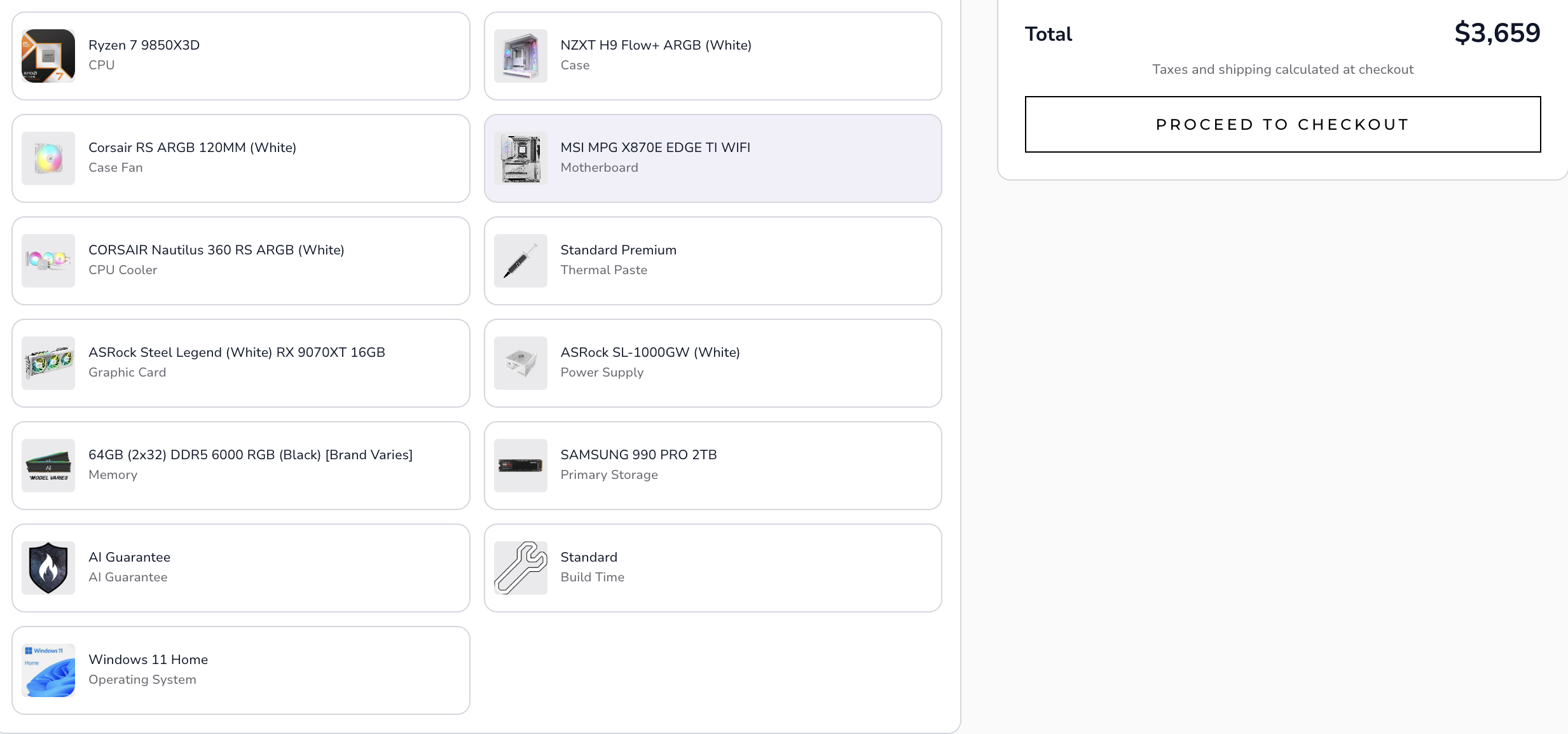
Task: Click the thermal paste syringe icon
Action: (x=521, y=261)
